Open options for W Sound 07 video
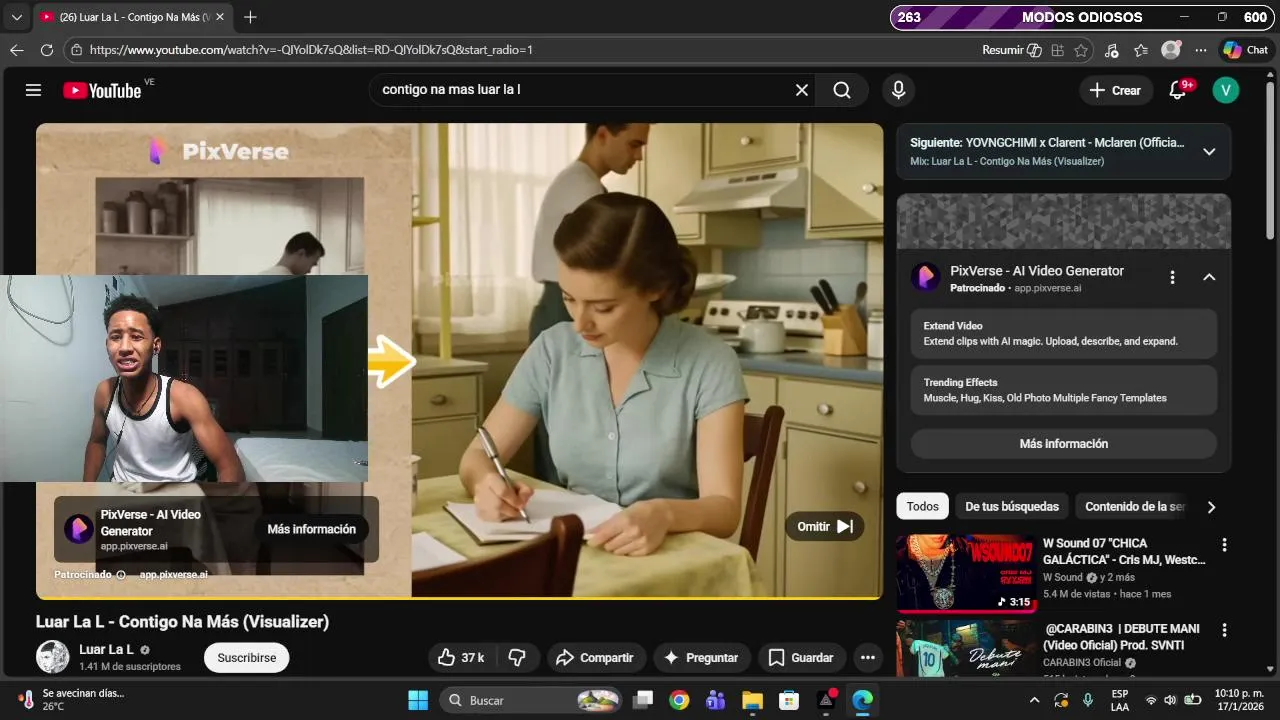Viewport: 1280px width, 720px height. pos(1224,545)
